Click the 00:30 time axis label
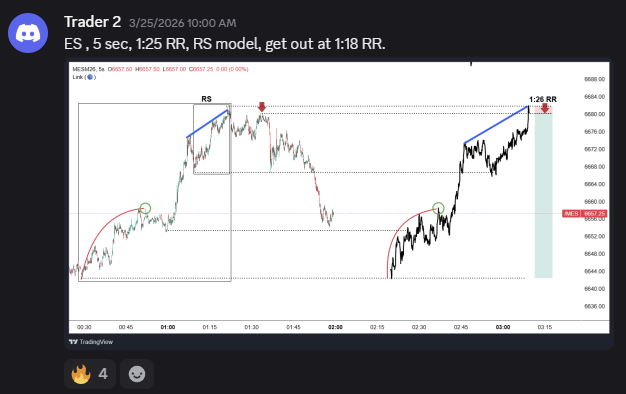The width and height of the screenshot is (626, 394). (84, 327)
